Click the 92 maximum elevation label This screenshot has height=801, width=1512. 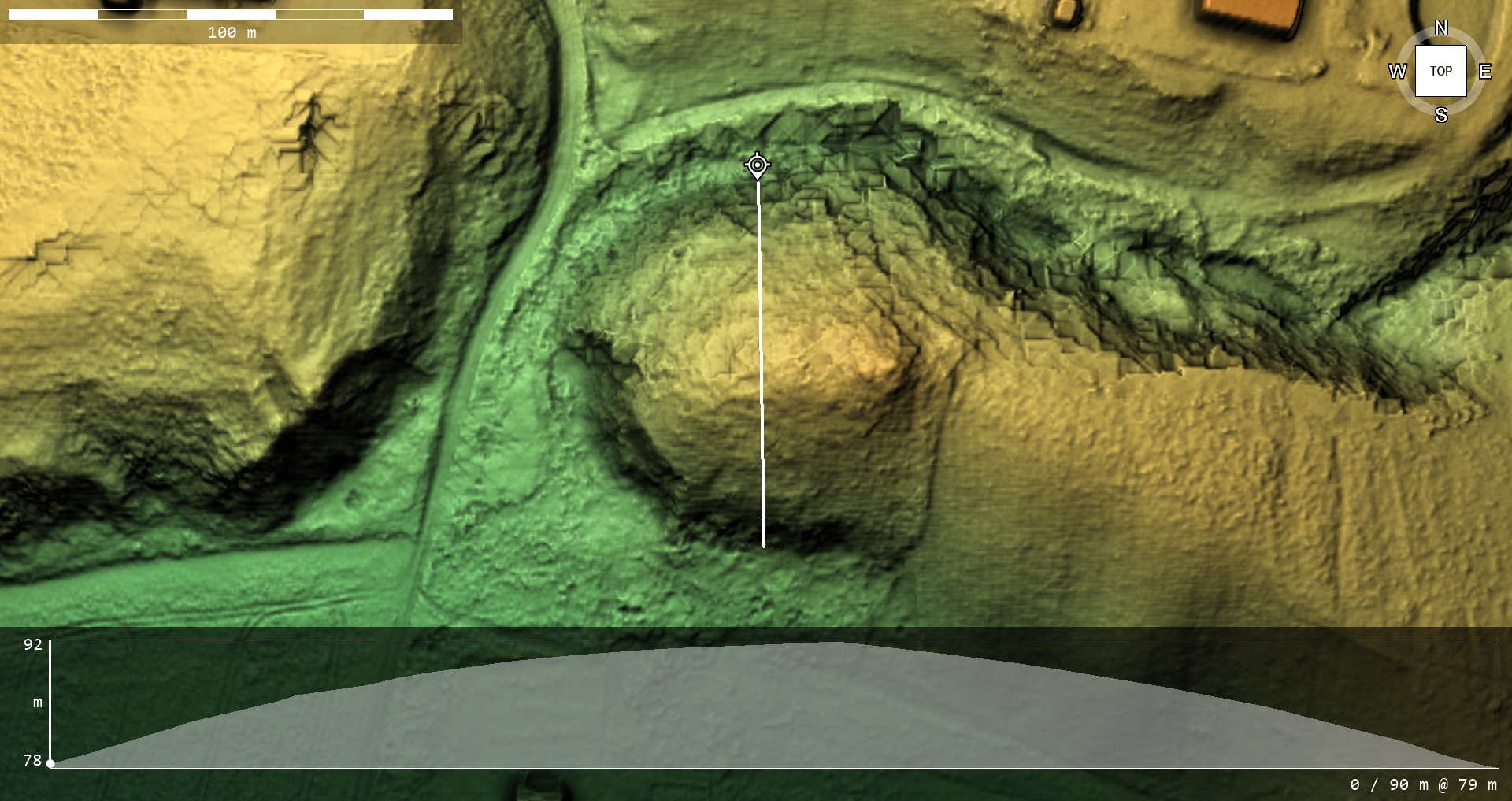pos(32,645)
